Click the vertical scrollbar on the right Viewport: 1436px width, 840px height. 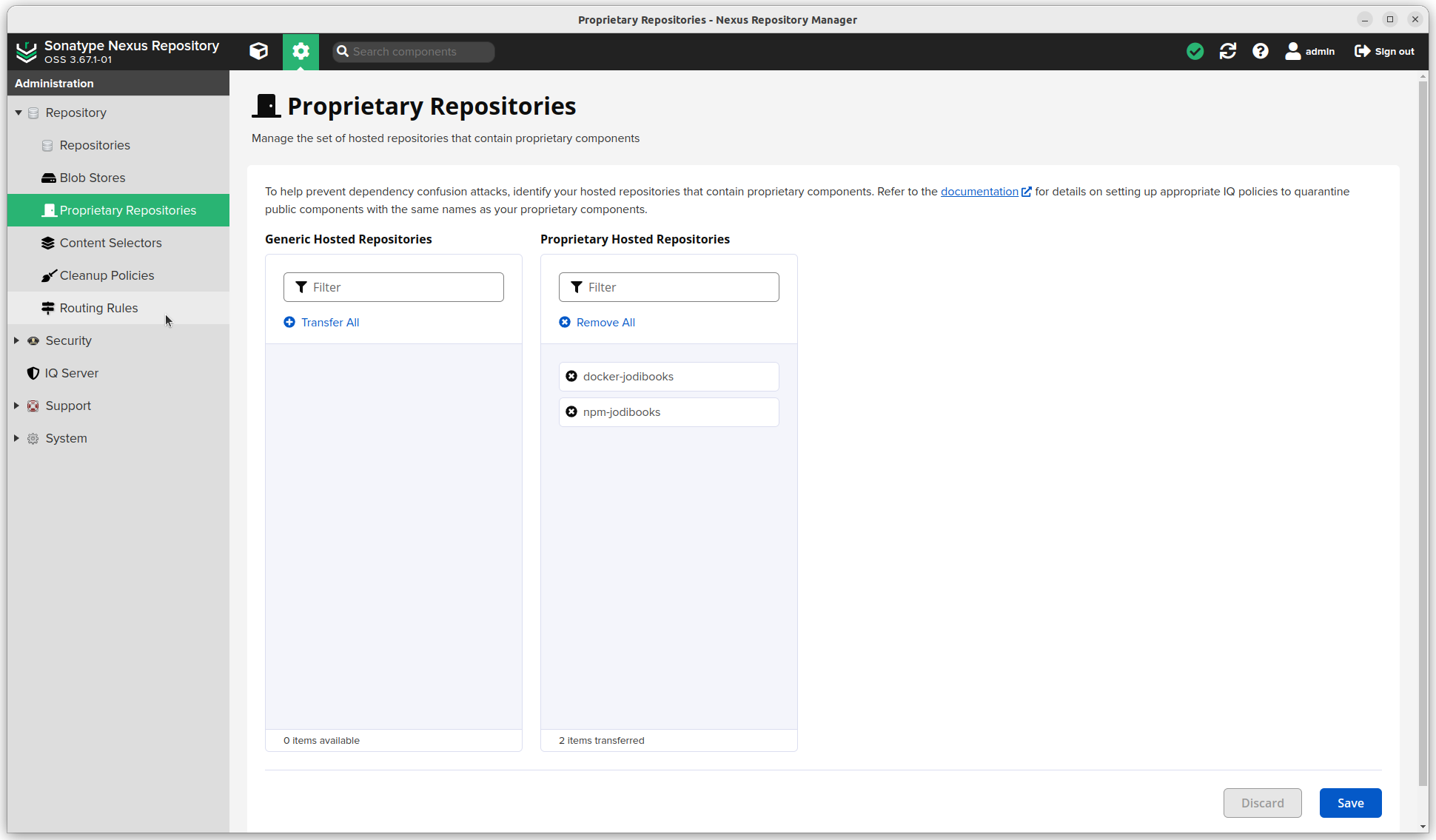[1423, 433]
